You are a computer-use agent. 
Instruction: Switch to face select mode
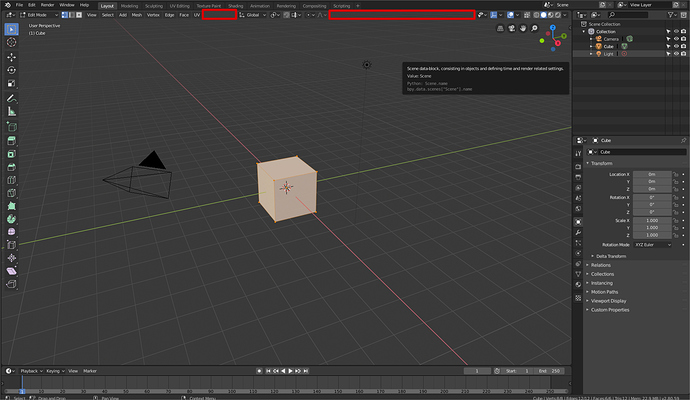click(79, 15)
